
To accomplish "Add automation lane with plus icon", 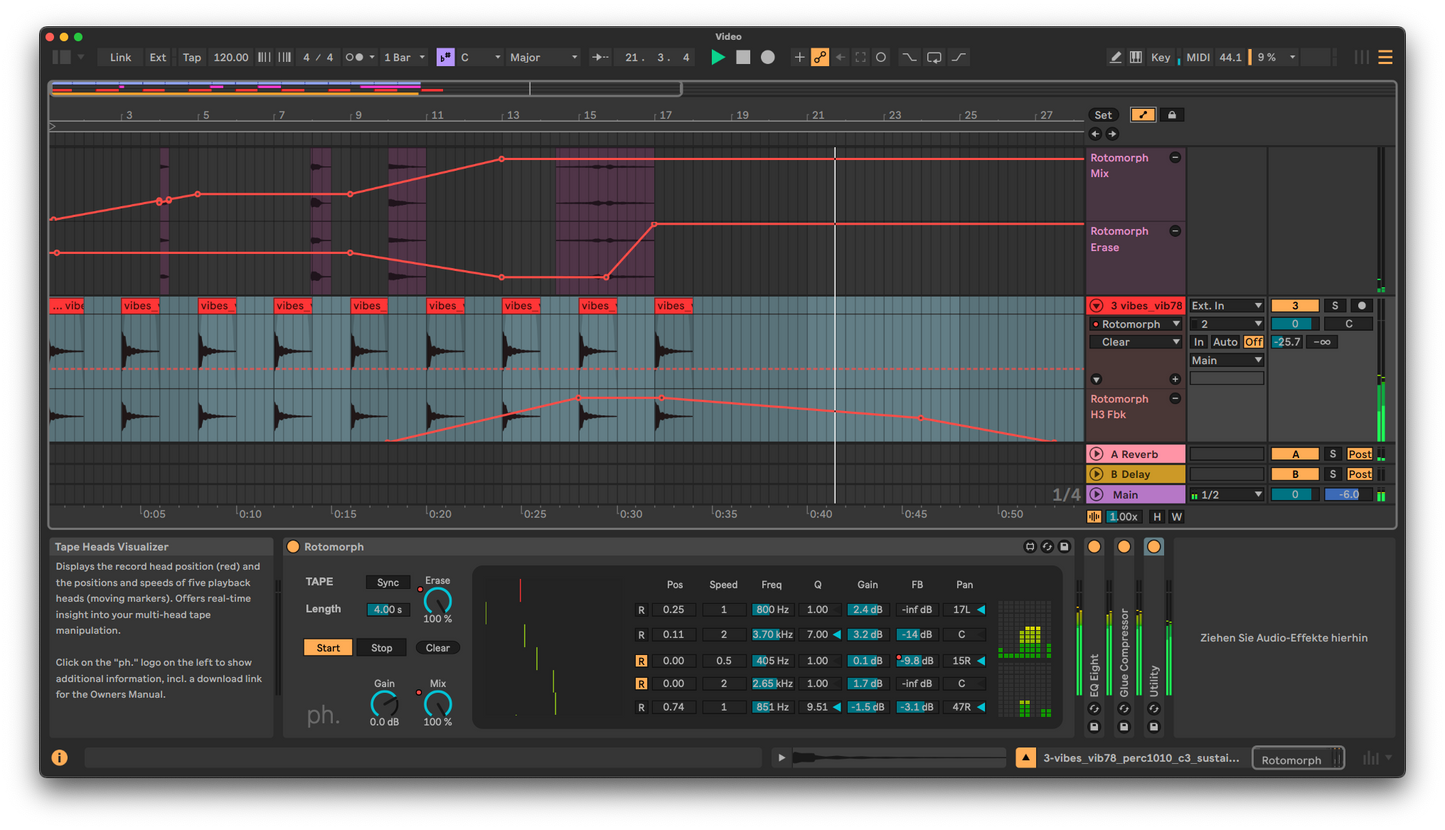I will [1175, 380].
